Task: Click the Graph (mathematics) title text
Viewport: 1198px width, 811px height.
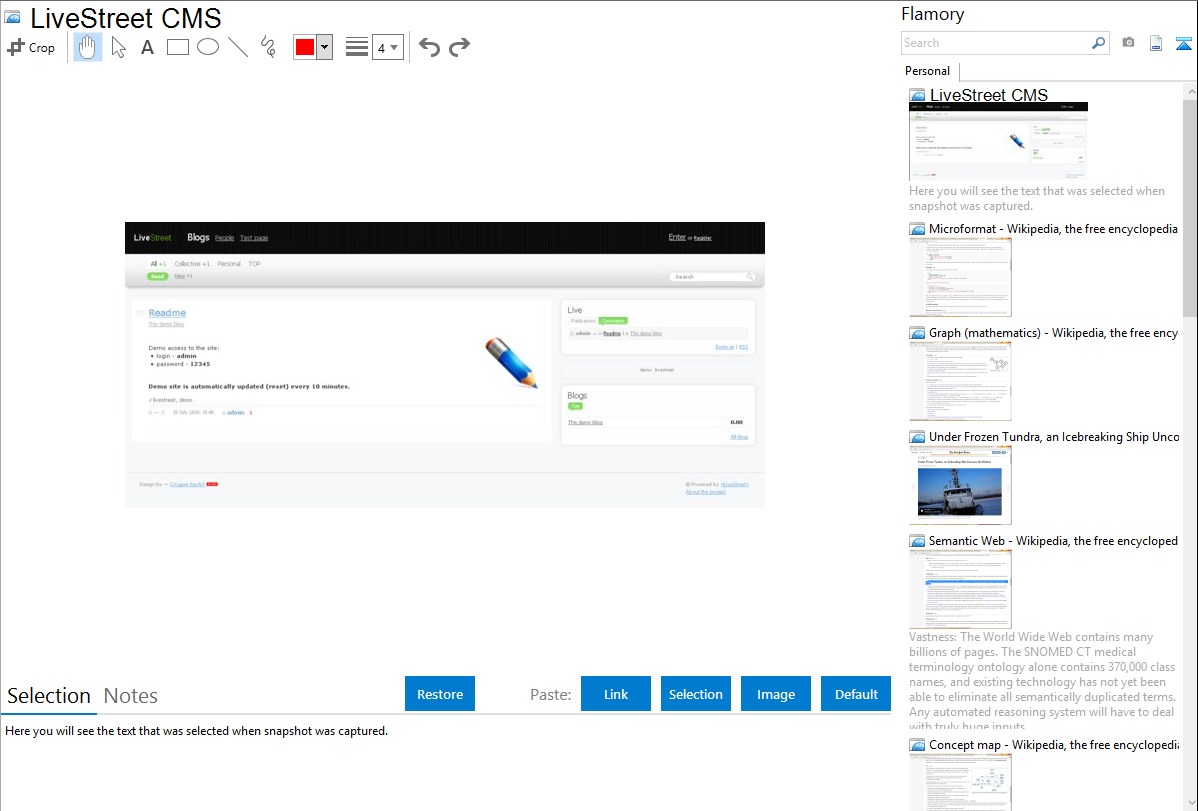Action: tap(1053, 333)
